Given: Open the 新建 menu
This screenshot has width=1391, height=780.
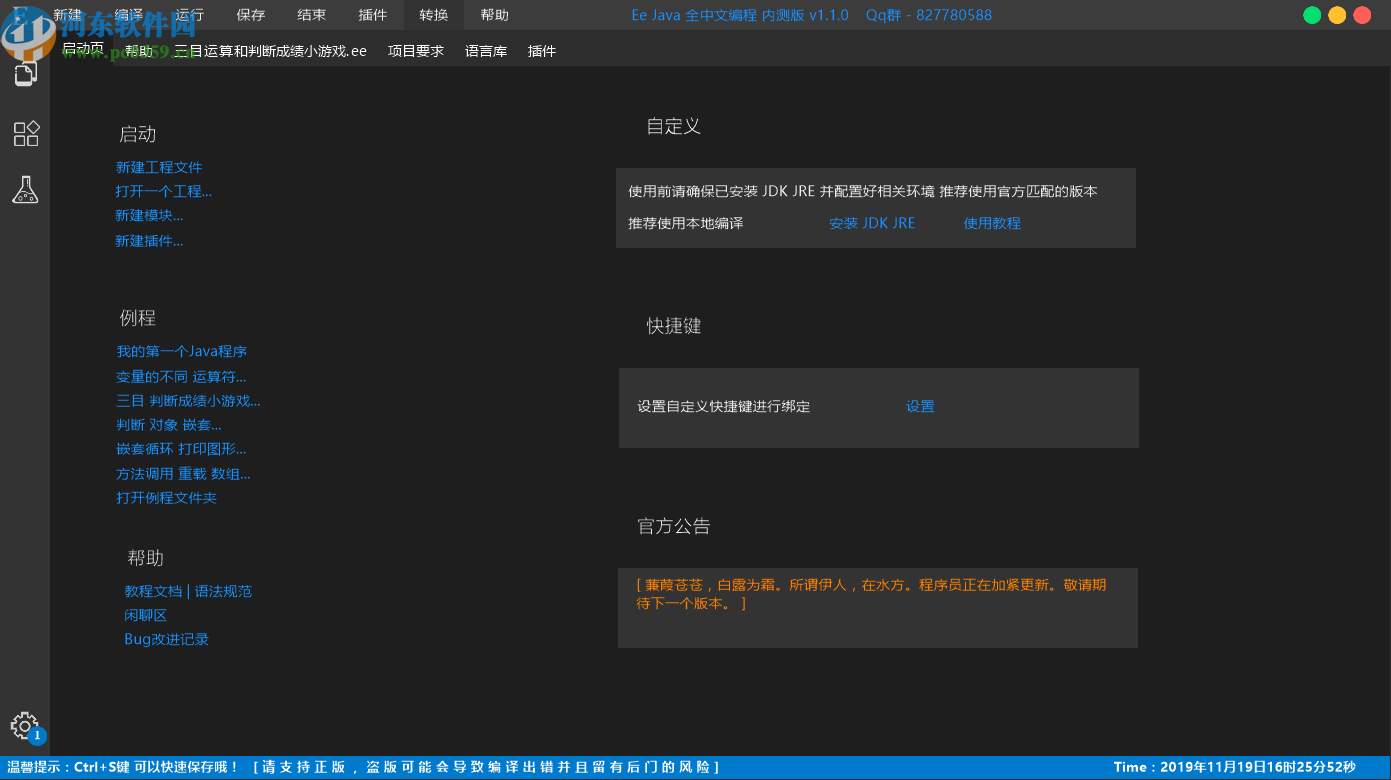Looking at the screenshot, I should [x=66, y=15].
